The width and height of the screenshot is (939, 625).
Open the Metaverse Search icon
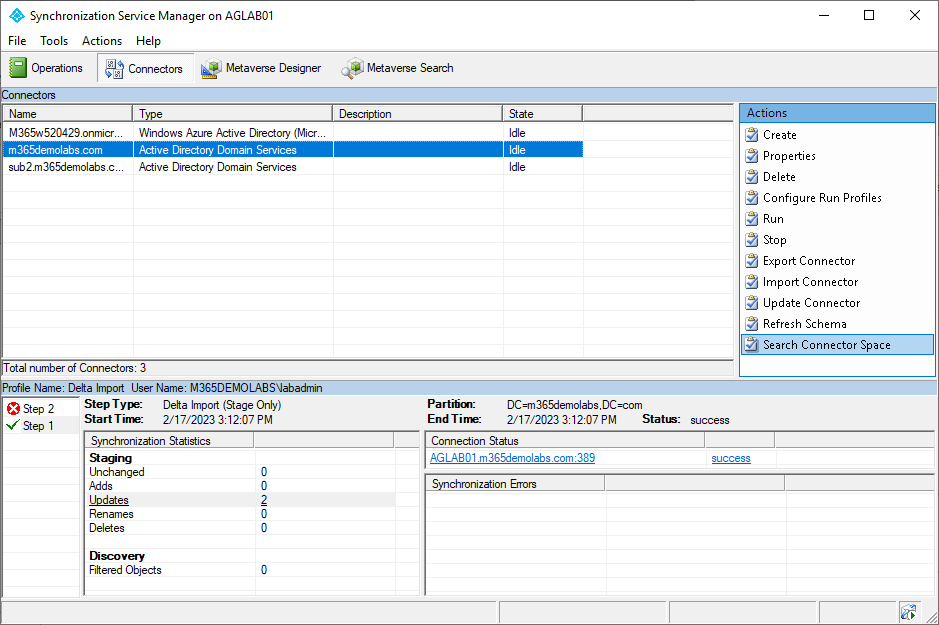click(x=352, y=68)
